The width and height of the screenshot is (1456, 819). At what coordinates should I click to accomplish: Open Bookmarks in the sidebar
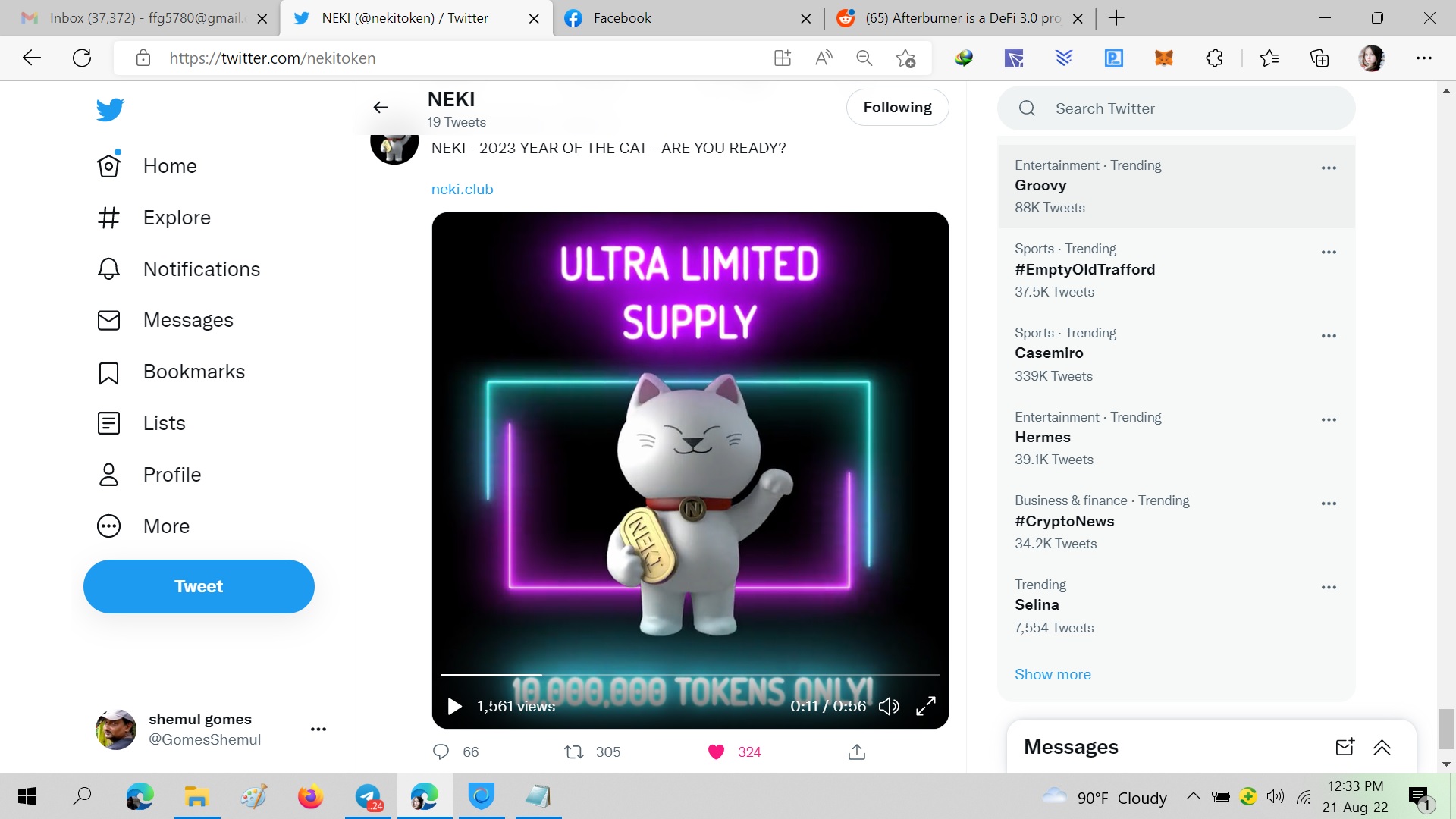171,372
